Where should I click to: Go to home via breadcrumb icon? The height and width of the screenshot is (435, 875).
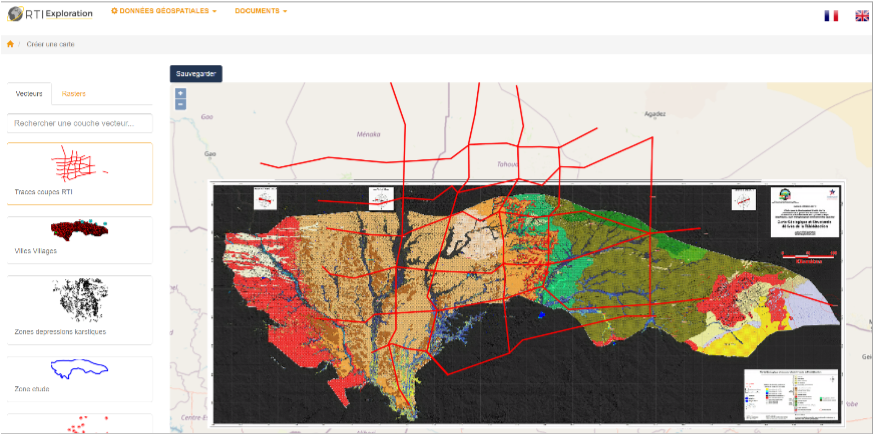click(10, 44)
